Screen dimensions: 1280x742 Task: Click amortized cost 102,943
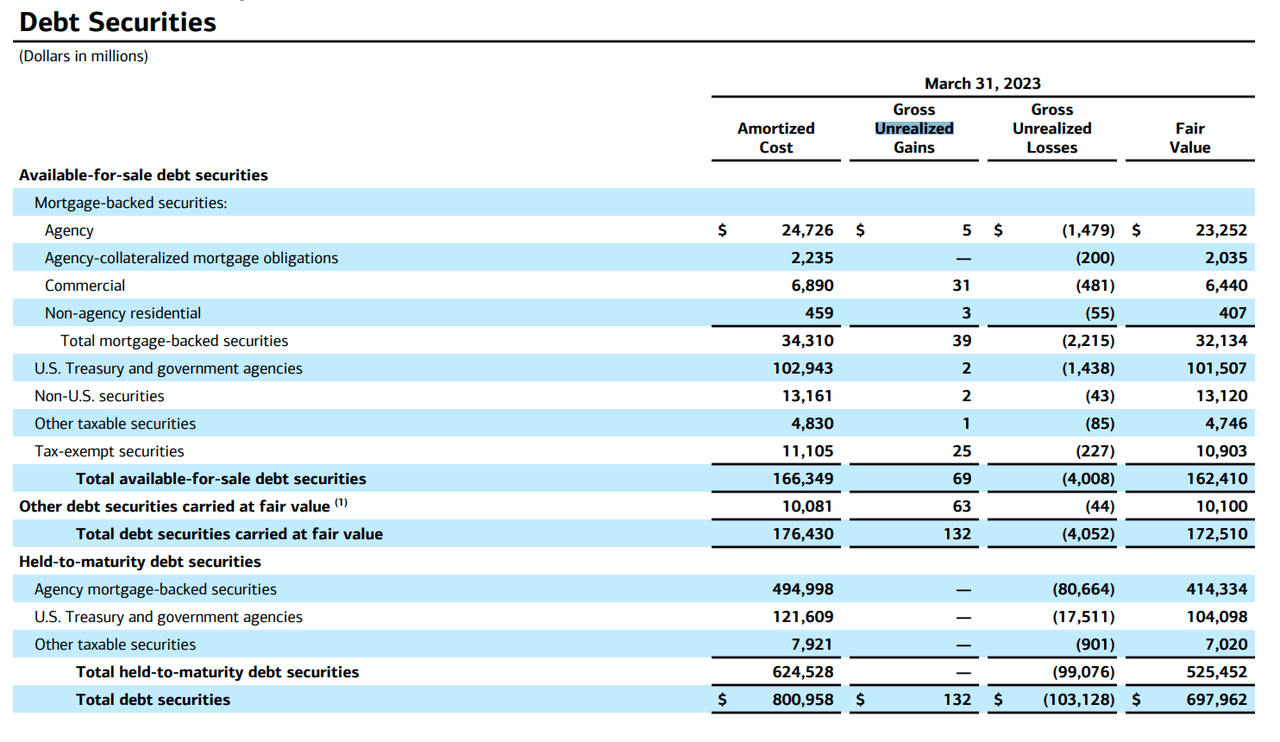803,369
